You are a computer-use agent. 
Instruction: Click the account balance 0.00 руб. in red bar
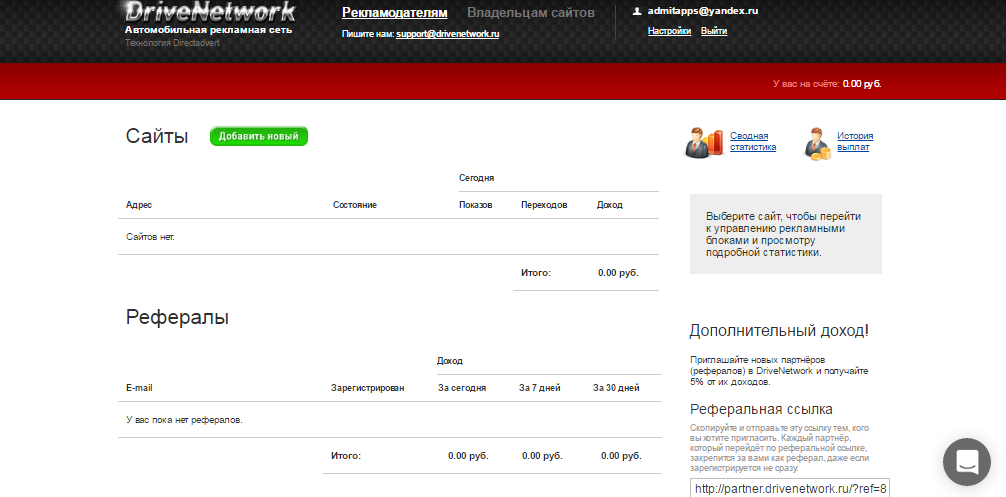pos(862,83)
